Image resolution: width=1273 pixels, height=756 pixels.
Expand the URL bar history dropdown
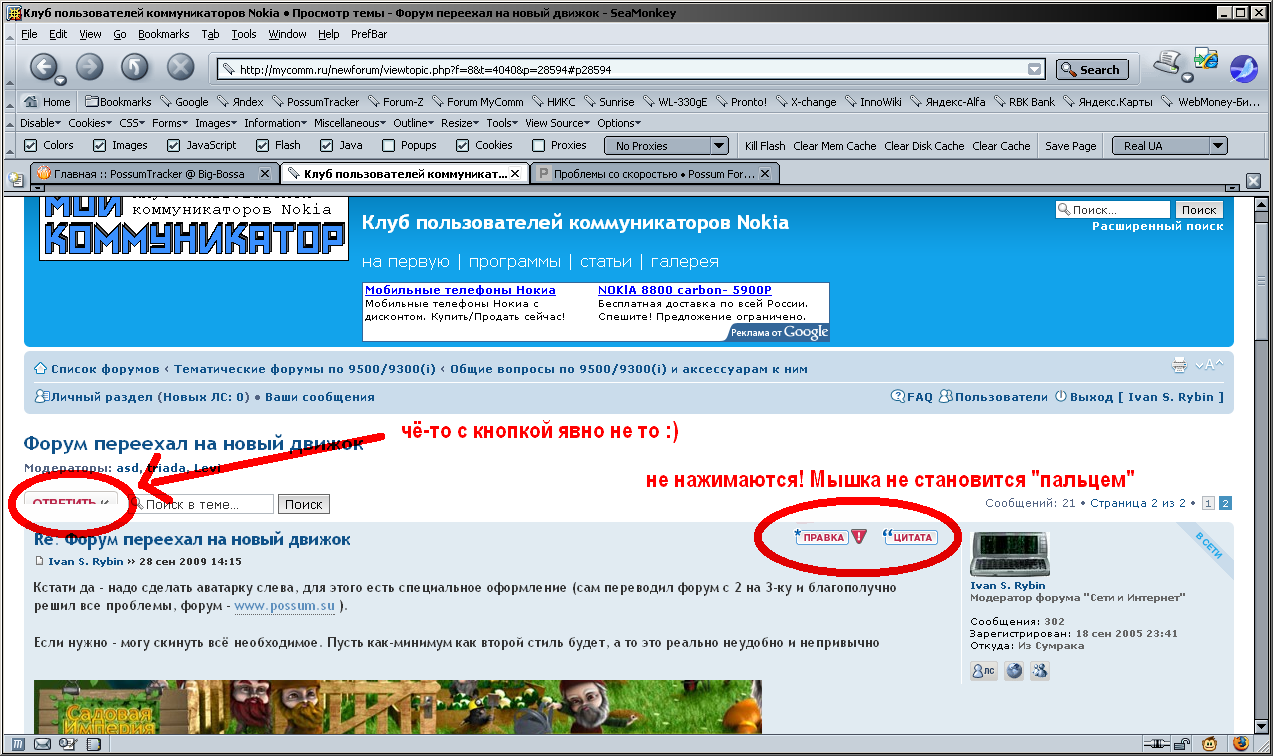(1035, 70)
